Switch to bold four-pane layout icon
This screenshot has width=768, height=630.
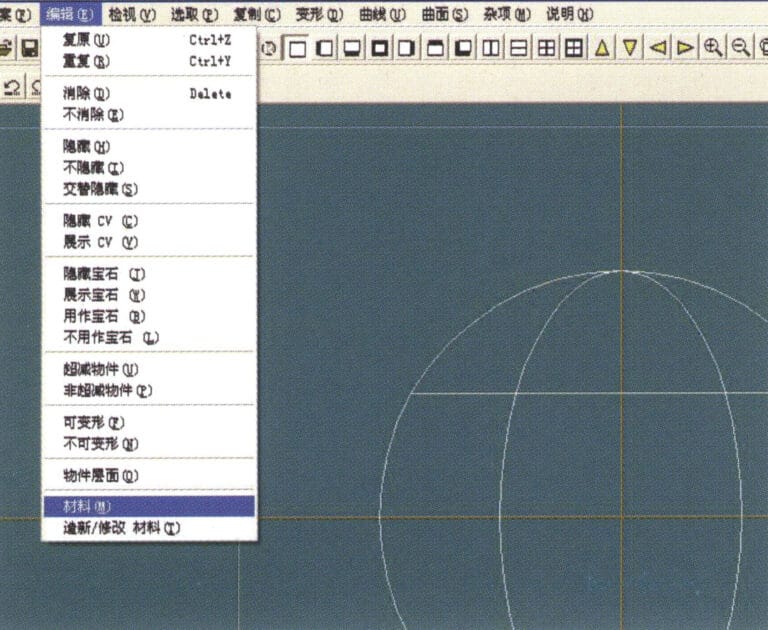click(x=574, y=48)
